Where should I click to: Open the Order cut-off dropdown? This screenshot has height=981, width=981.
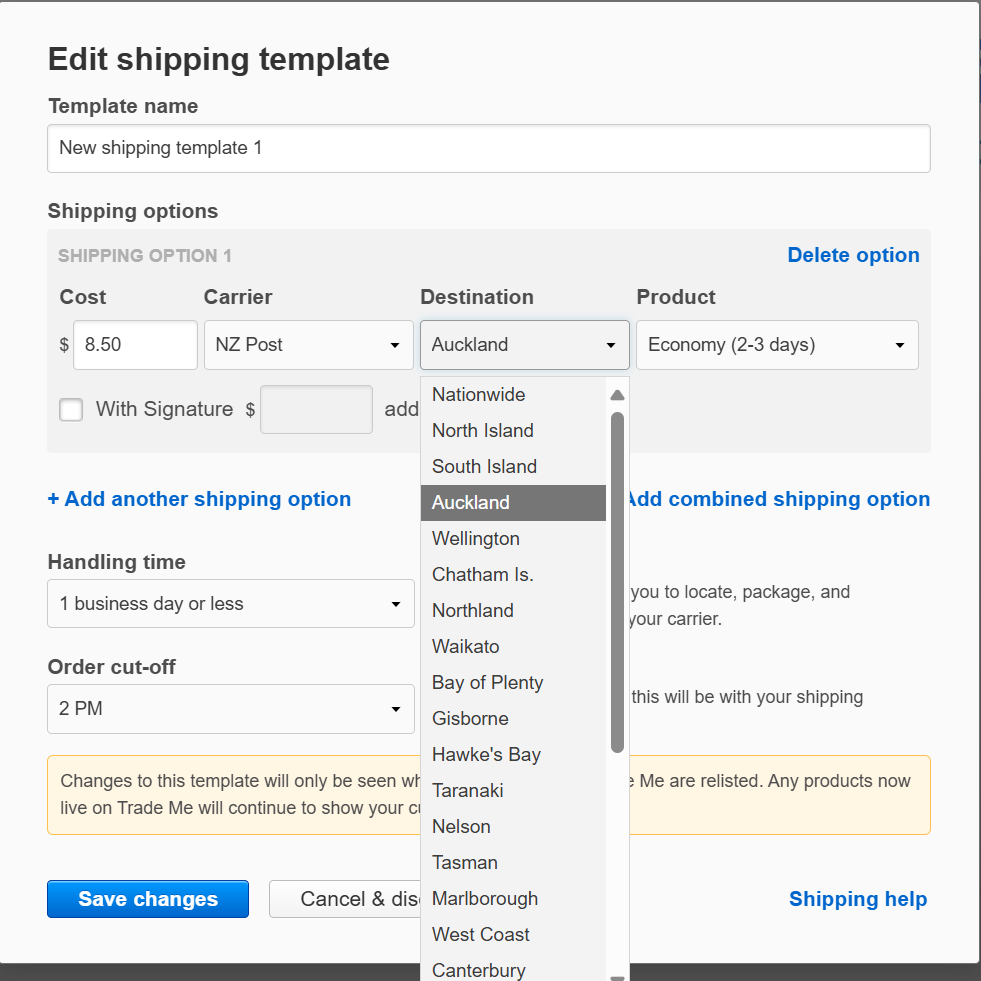[230, 709]
